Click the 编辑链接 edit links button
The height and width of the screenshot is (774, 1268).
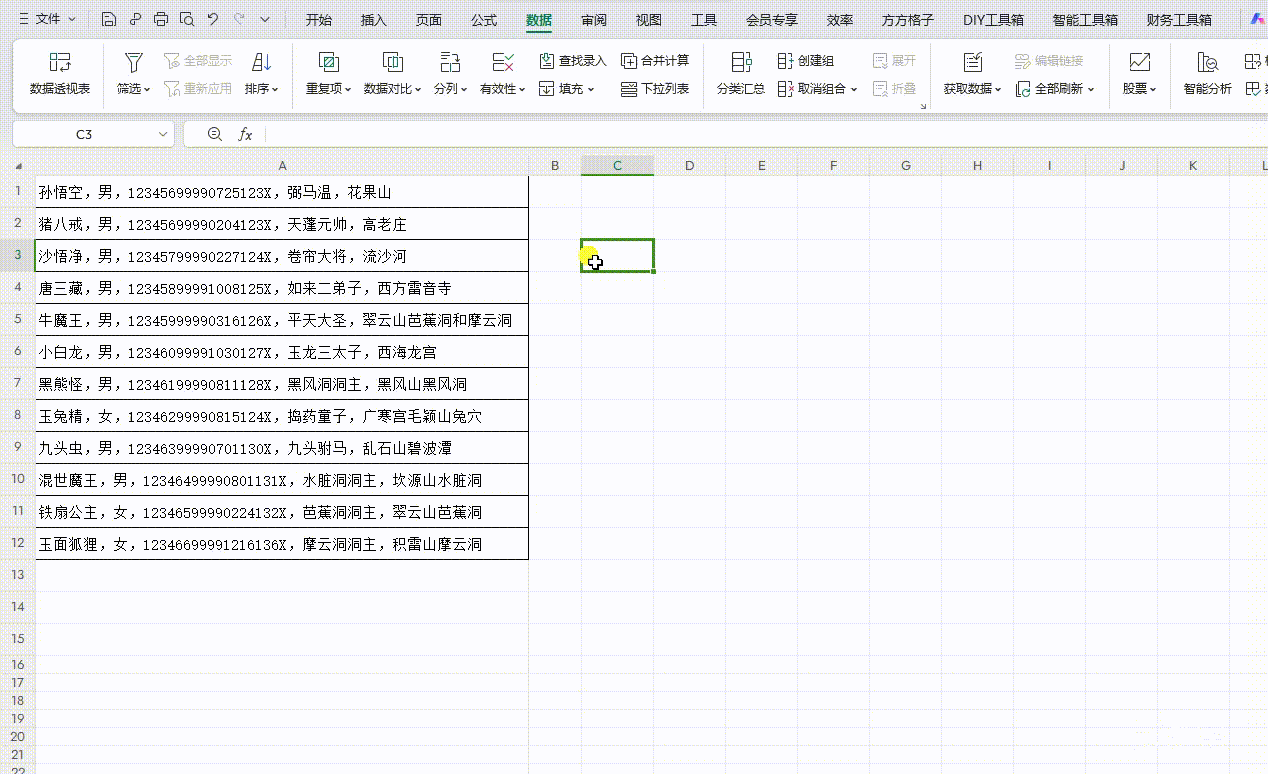[x=1049, y=61]
